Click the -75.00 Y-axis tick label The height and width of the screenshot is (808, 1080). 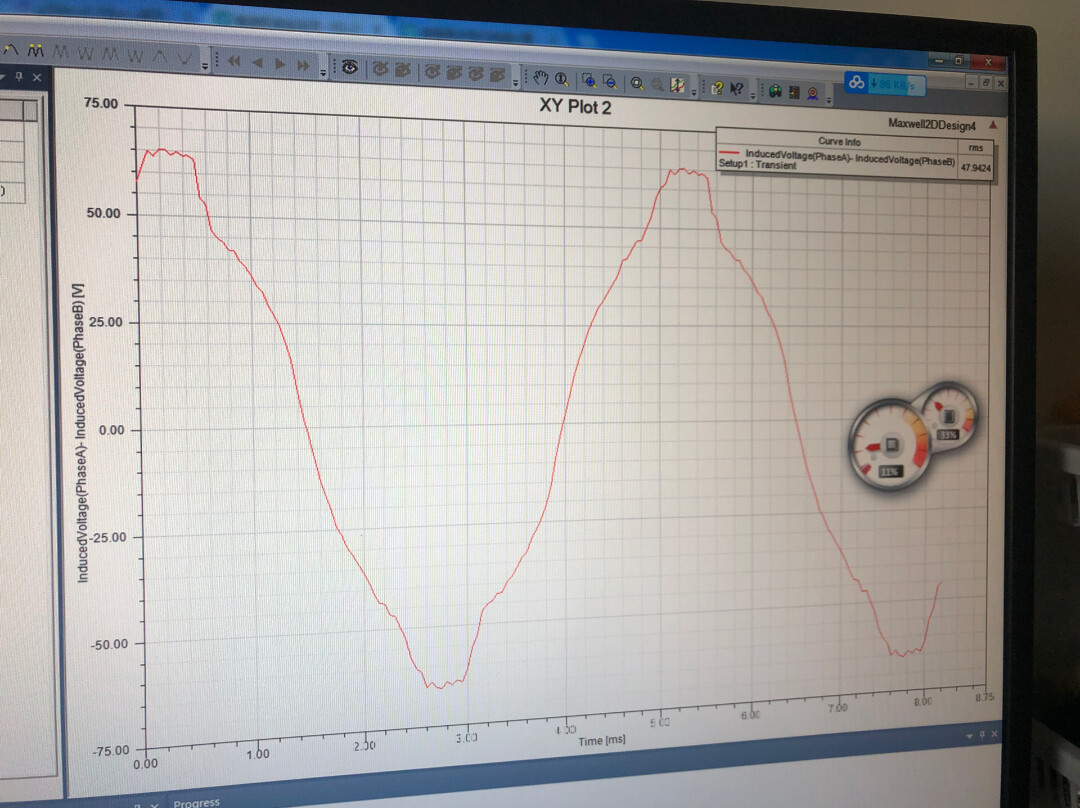(x=111, y=750)
